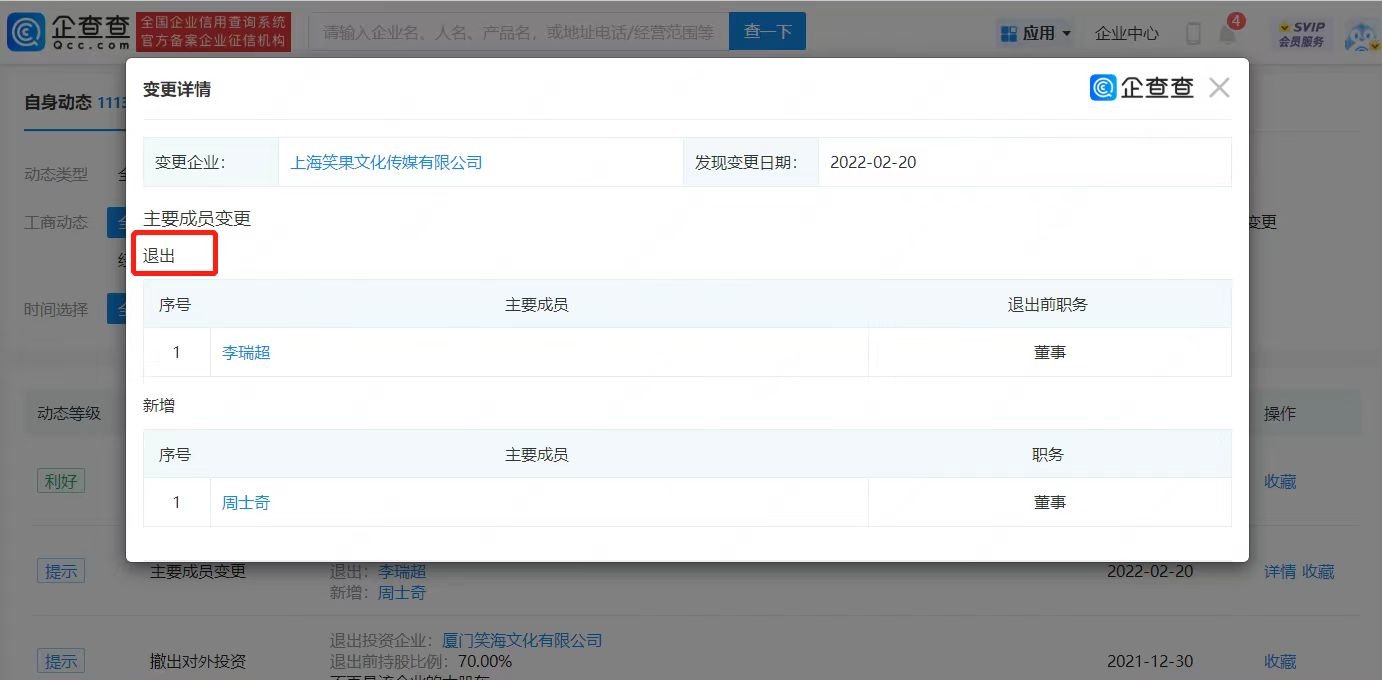The width and height of the screenshot is (1382, 680).
Task: Open the mobile phone app icon
Action: tap(1193, 33)
